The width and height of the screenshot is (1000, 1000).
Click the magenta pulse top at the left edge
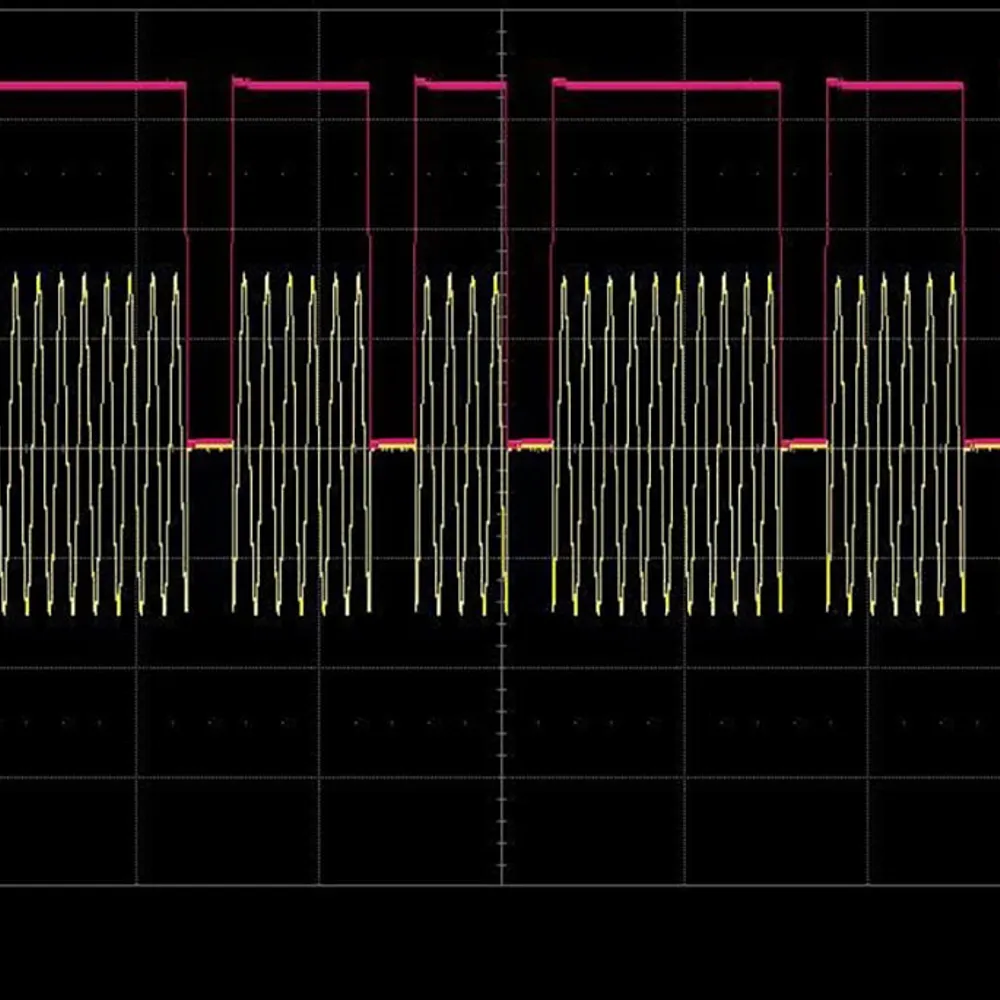tap(92, 86)
